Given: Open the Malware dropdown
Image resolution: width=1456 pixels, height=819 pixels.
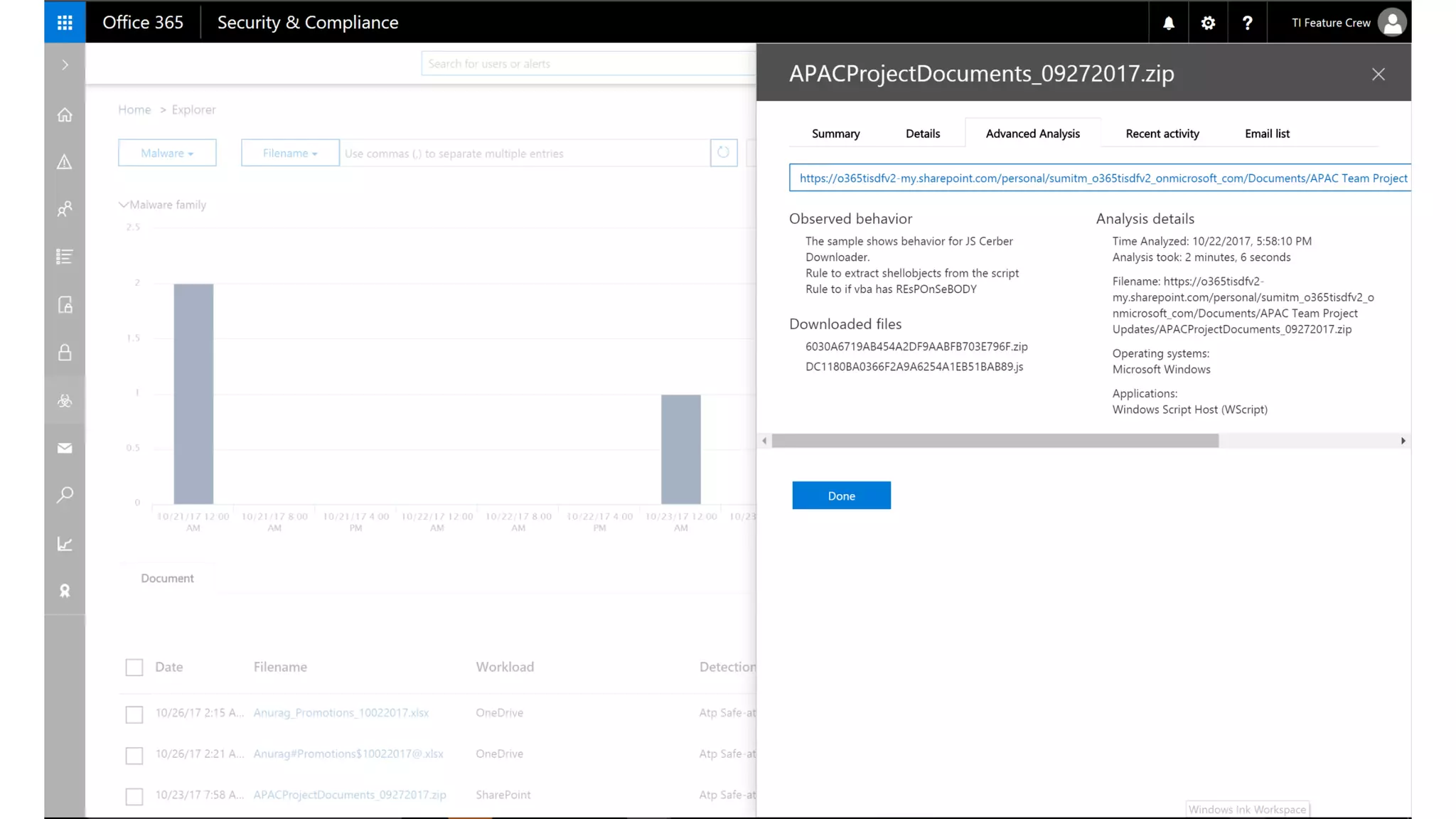Looking at the screenshot, I should point(167,153).
